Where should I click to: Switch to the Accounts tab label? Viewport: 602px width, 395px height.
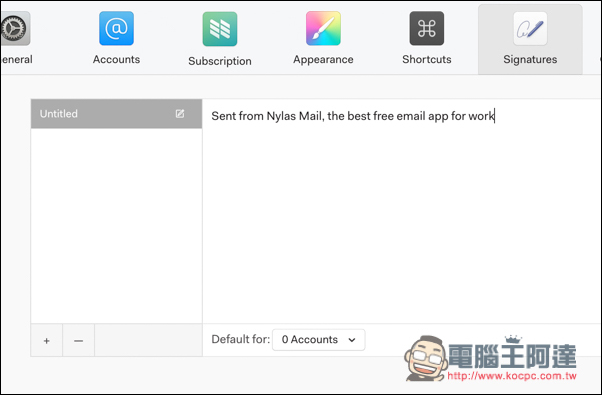tap(116, 59)
